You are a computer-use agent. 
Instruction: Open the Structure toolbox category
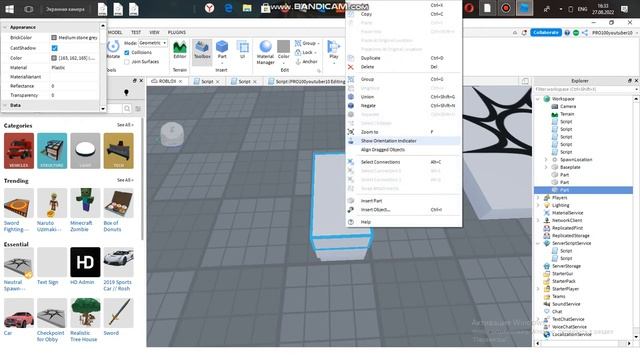point(52,151)
